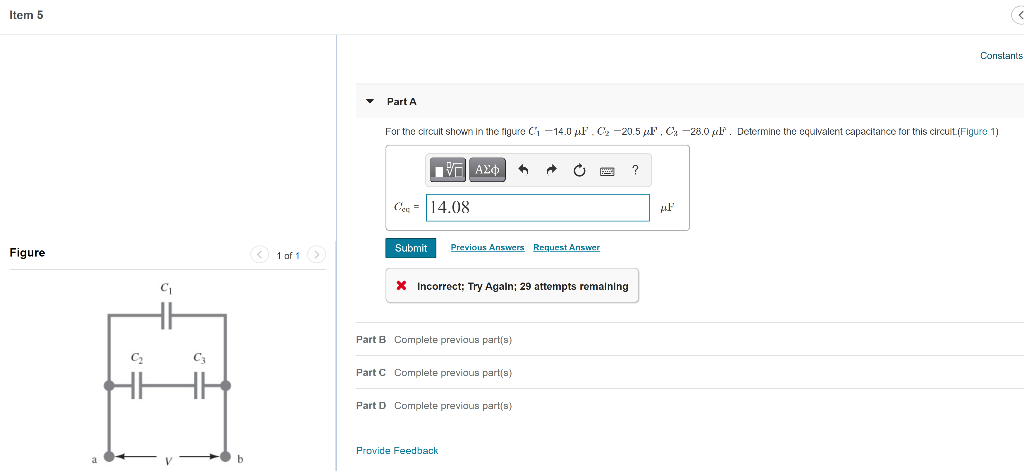This screenshot has height=471, width=1024.
Task: Open the keyboard shortcuts icon
Action: [x=607, y=171]
